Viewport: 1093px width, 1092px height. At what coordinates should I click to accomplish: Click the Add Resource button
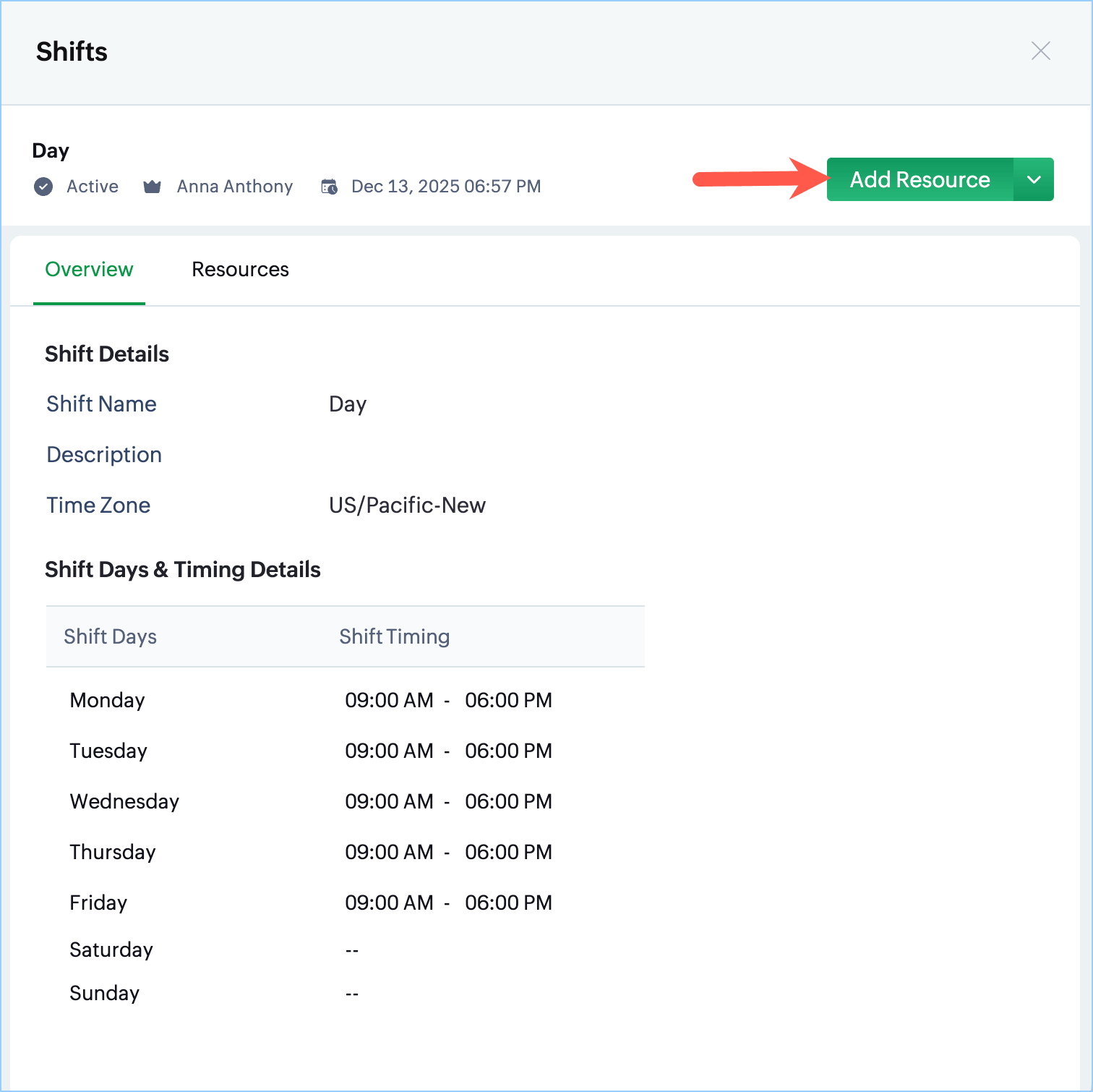coord(920,179)
